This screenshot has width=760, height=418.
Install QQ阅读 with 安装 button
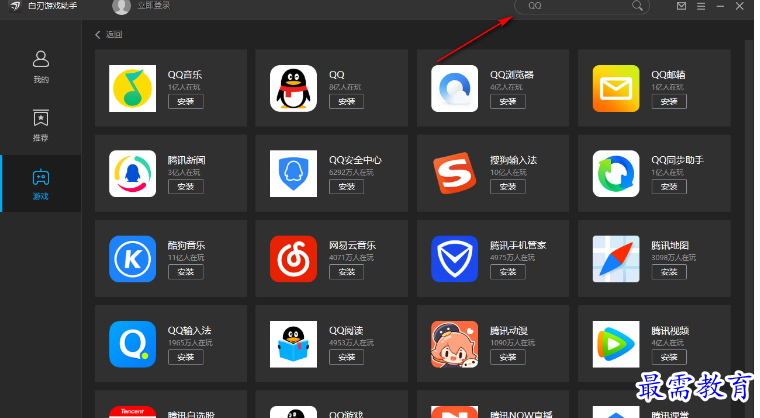[x=347, y=357]
